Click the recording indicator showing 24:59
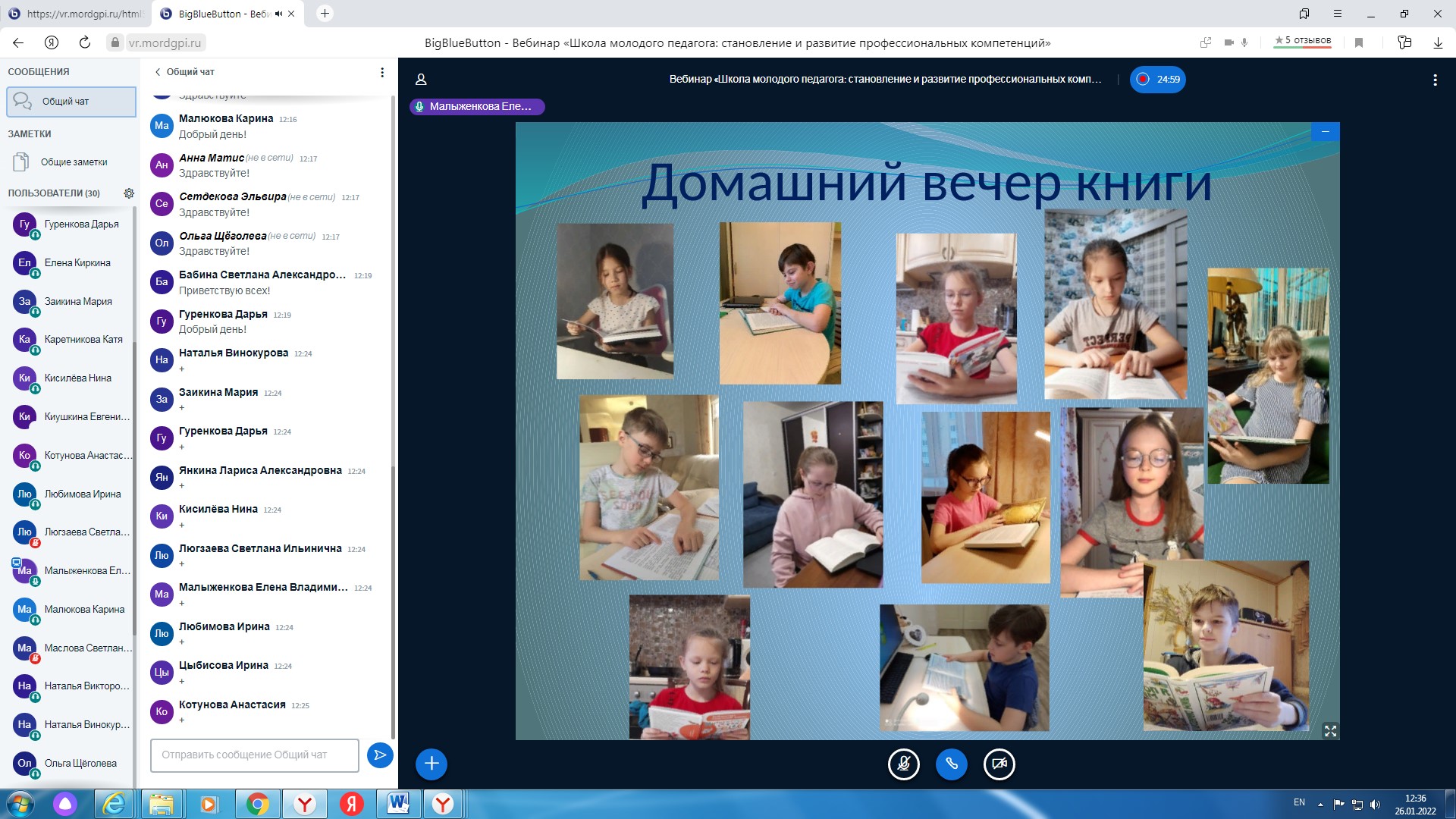This screenshot has height=819, width=1456. 1158,79
